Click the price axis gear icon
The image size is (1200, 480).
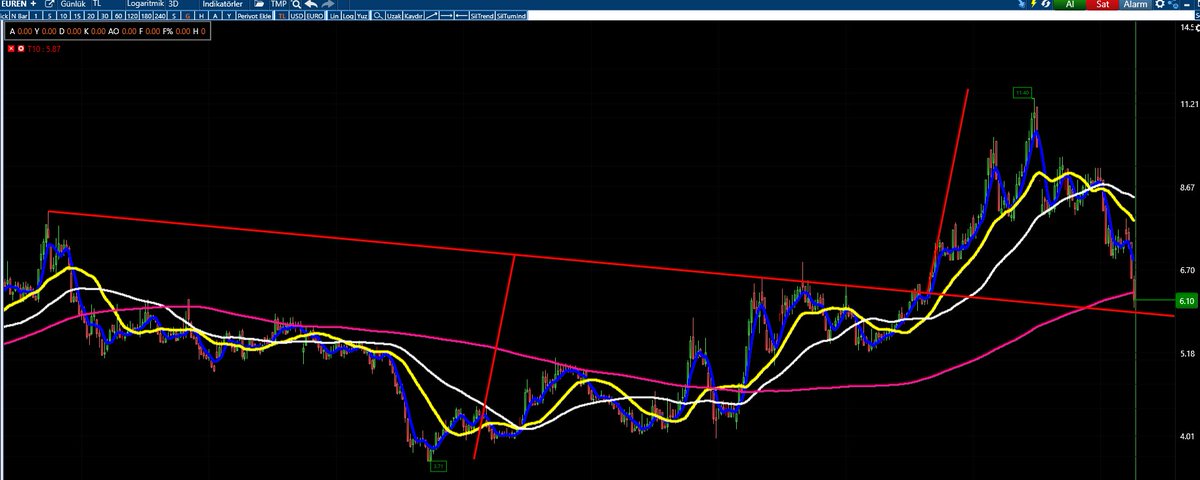tap(1197, 28)
